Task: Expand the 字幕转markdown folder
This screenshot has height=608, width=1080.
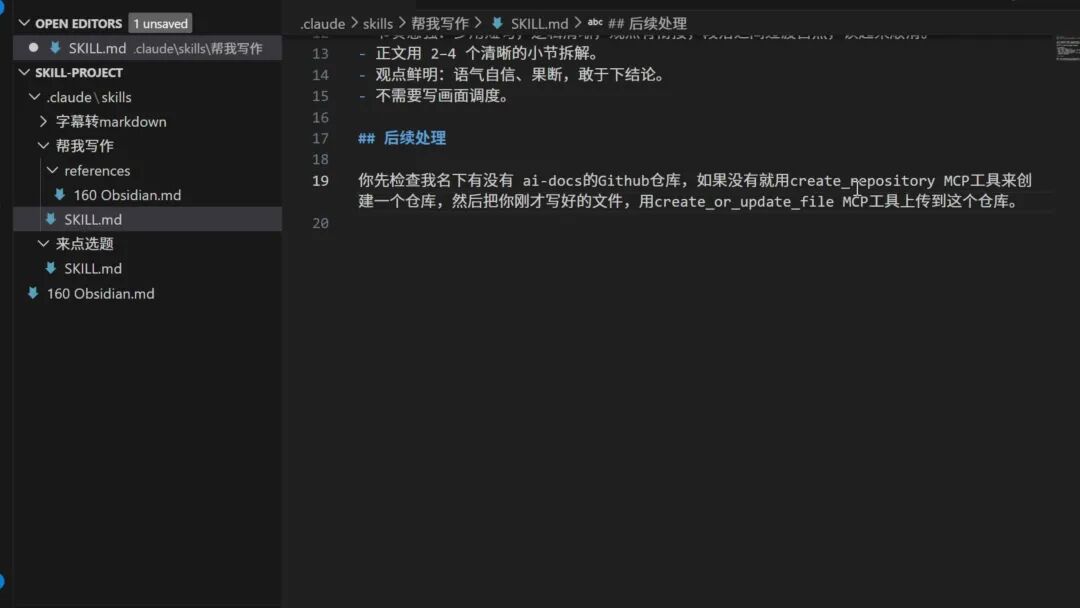Action: pos(43,122)
